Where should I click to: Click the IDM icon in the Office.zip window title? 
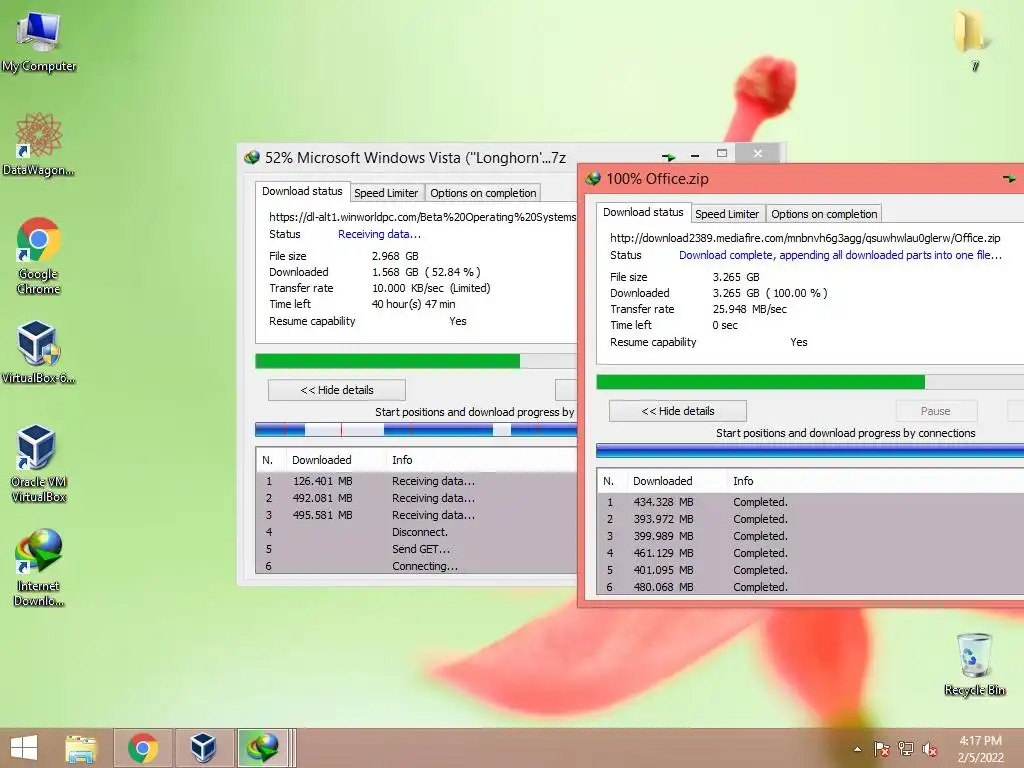pyautogui.click(x=593, y=178)
